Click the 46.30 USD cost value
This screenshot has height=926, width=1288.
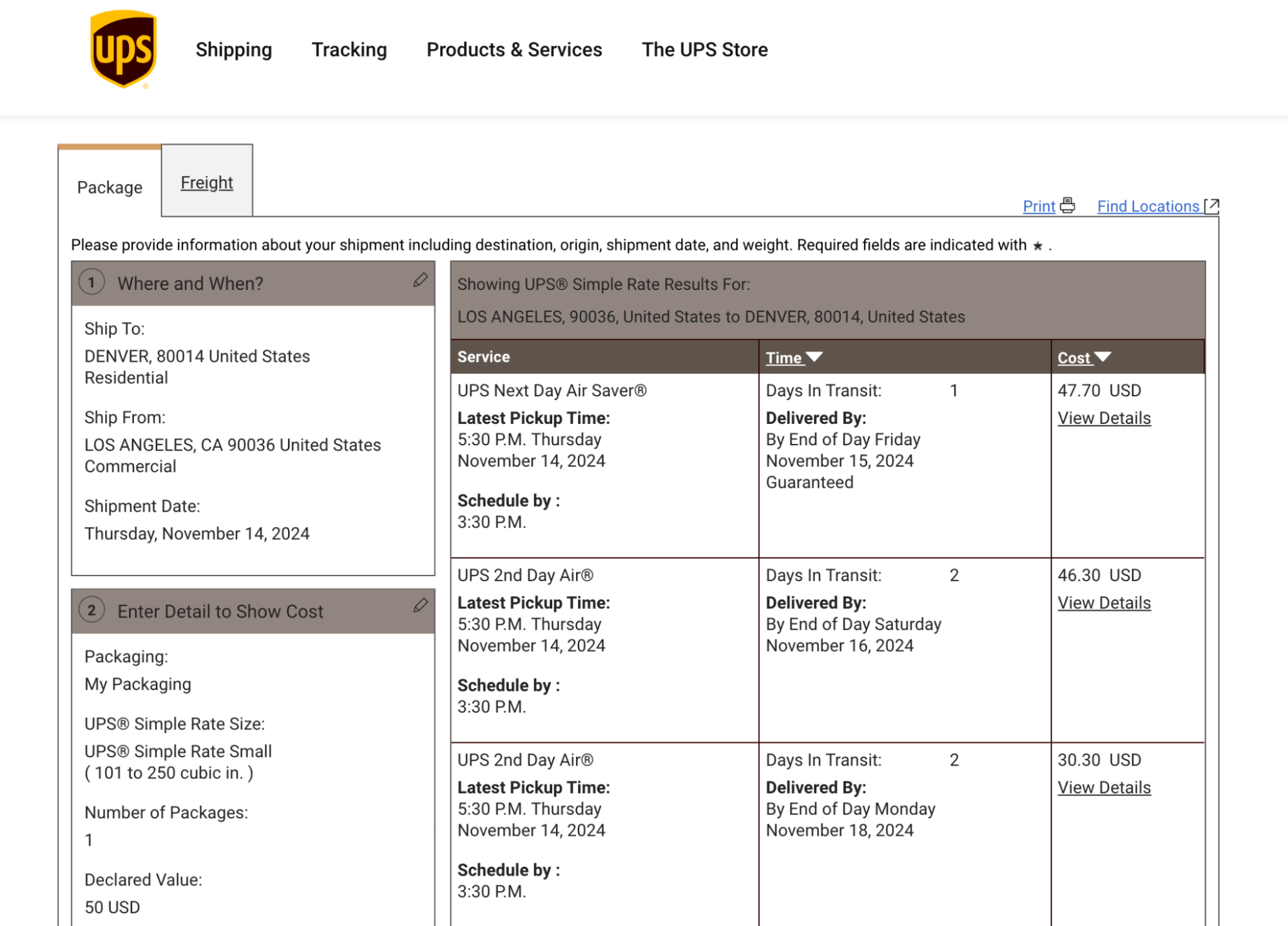pyautogui.click(x=1099, y=575)
